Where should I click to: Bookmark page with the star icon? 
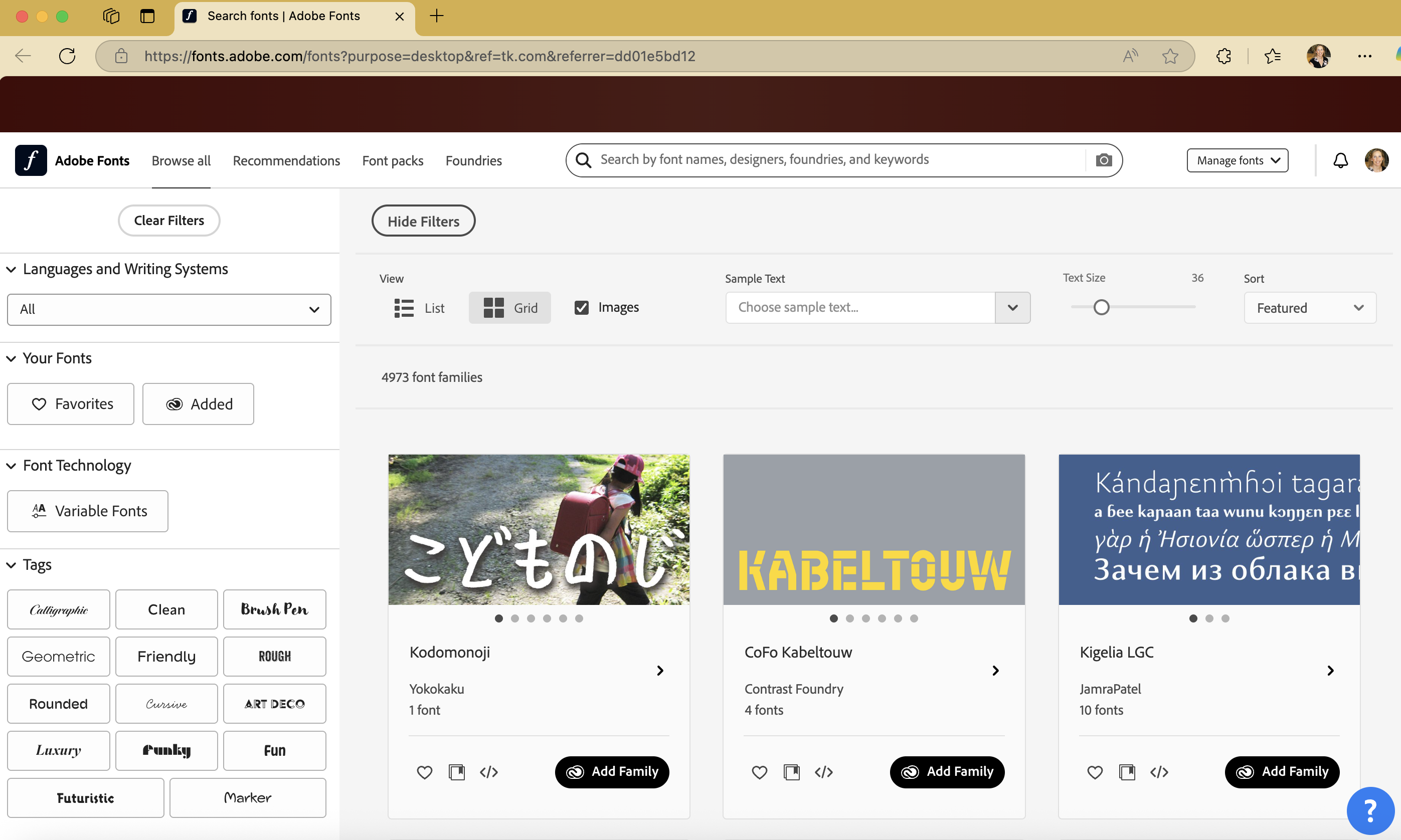1170,56
